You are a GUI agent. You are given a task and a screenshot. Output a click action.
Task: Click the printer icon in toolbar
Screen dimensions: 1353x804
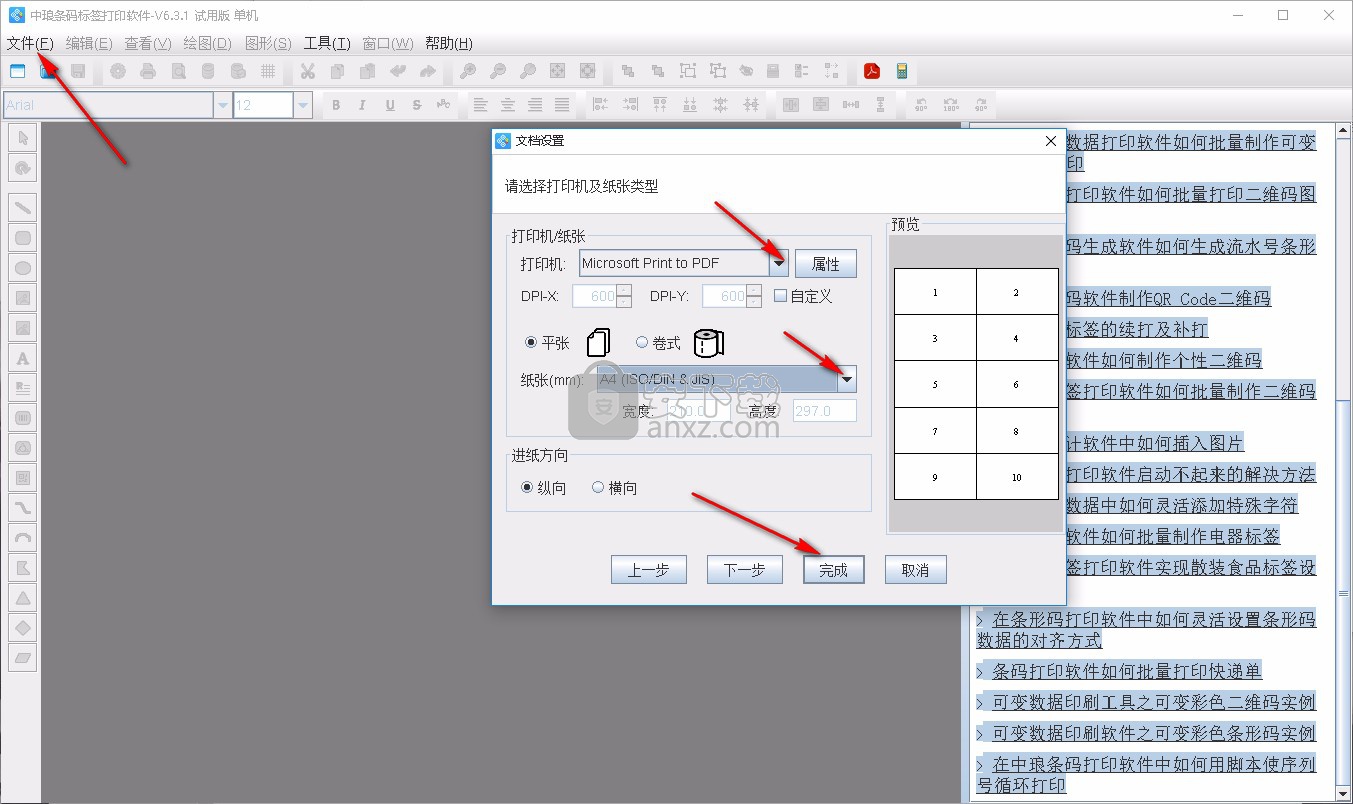(x=148, y=71)
